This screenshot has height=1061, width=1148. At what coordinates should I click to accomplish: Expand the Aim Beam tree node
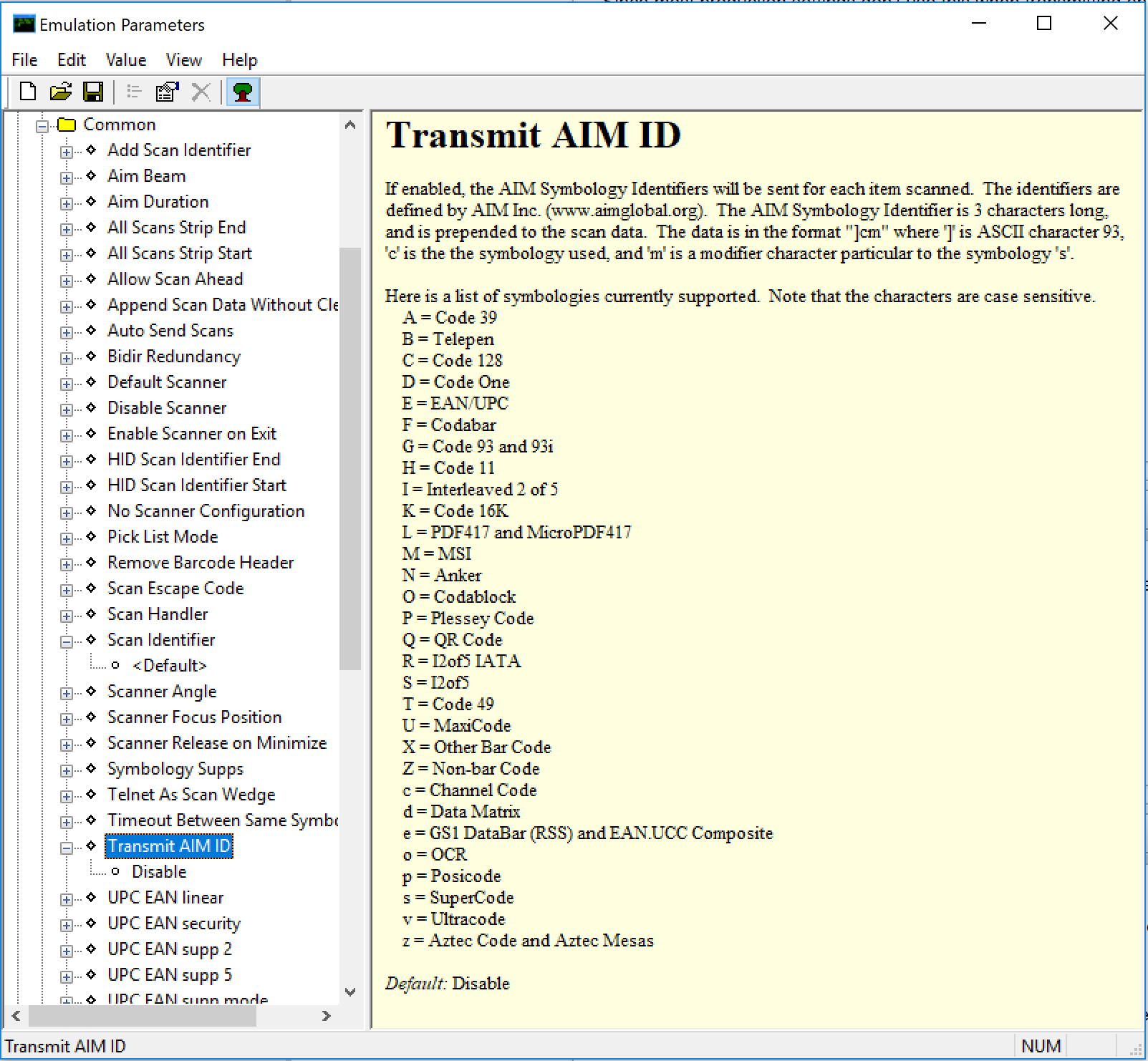pyautogui.click(x=67, y=177)
